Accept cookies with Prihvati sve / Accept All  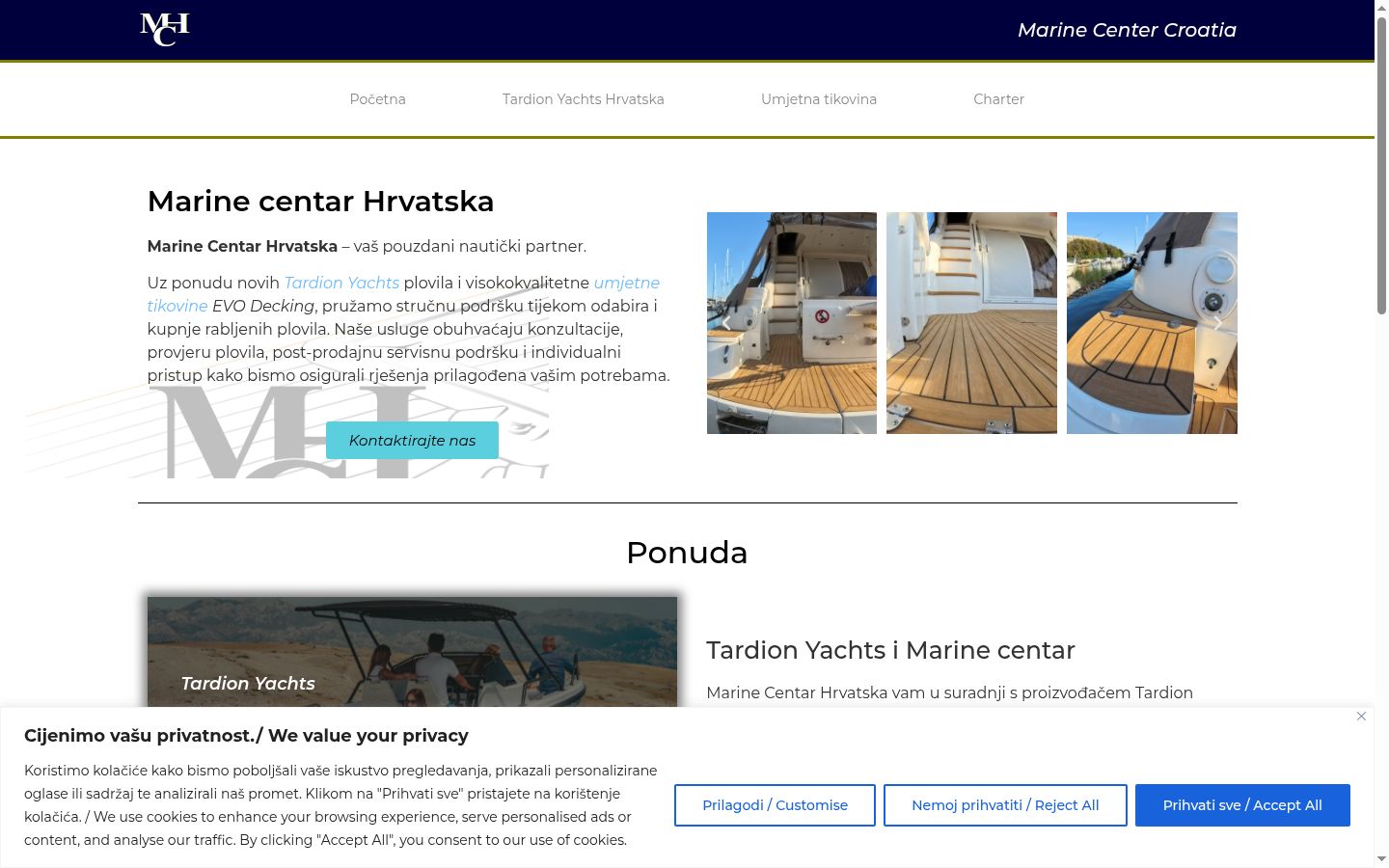1242,805
